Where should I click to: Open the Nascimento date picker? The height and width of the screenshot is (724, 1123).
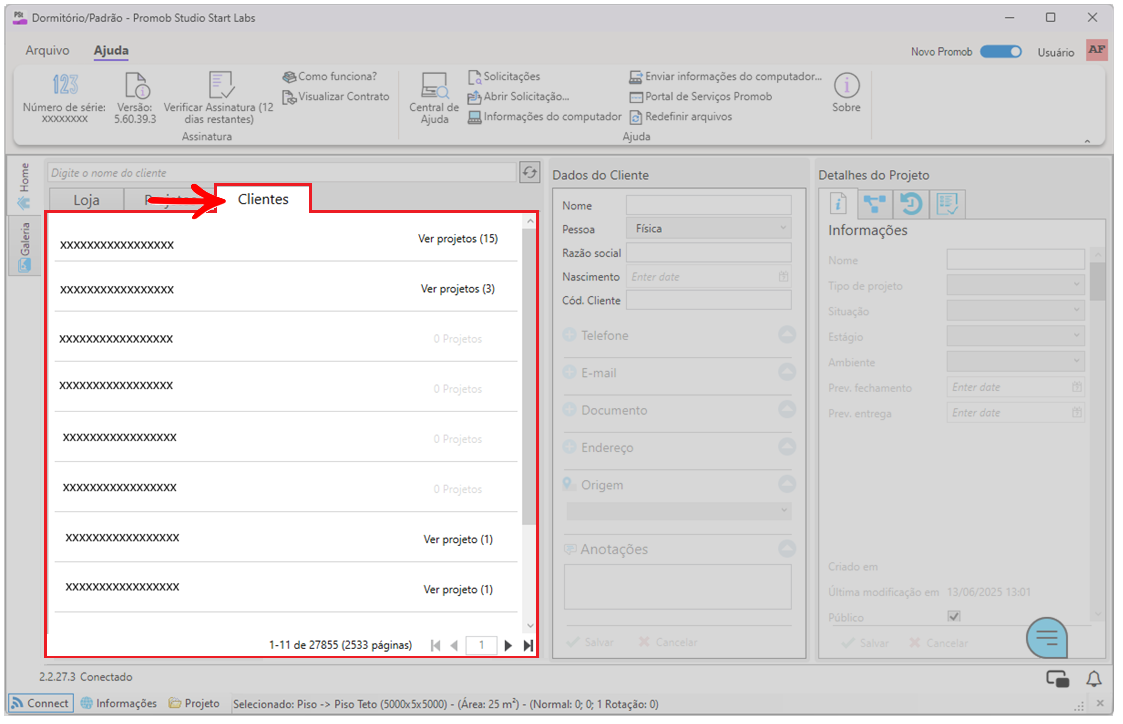784,276
